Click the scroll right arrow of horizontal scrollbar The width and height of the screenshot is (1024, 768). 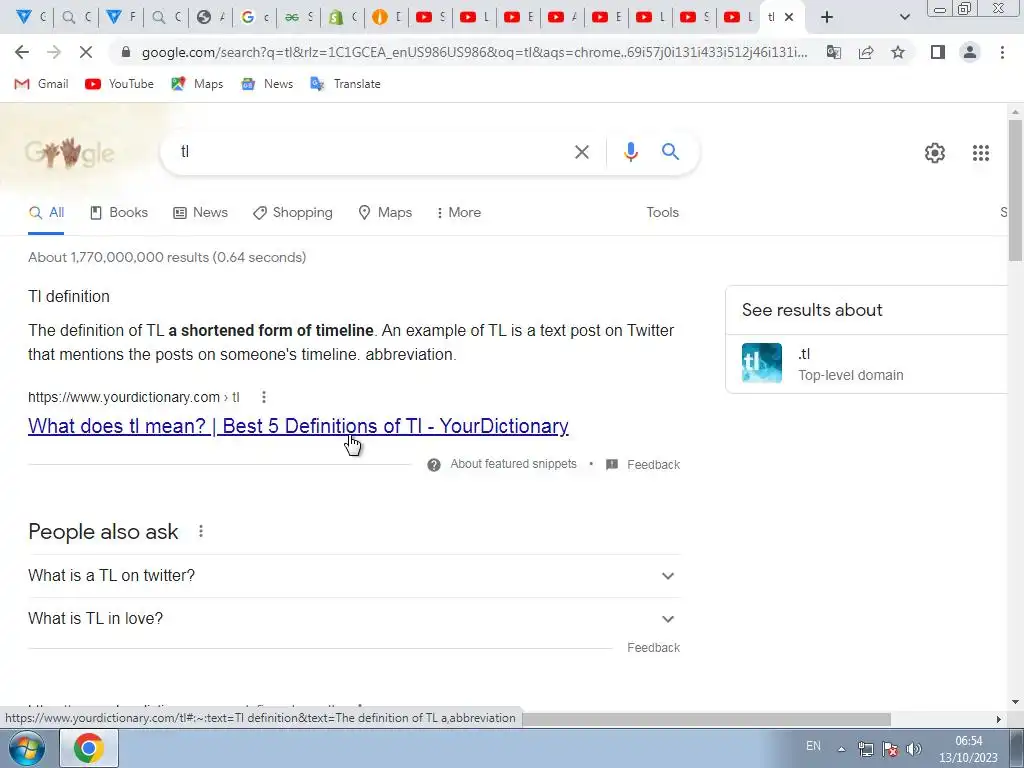click(x=999, y=719)
